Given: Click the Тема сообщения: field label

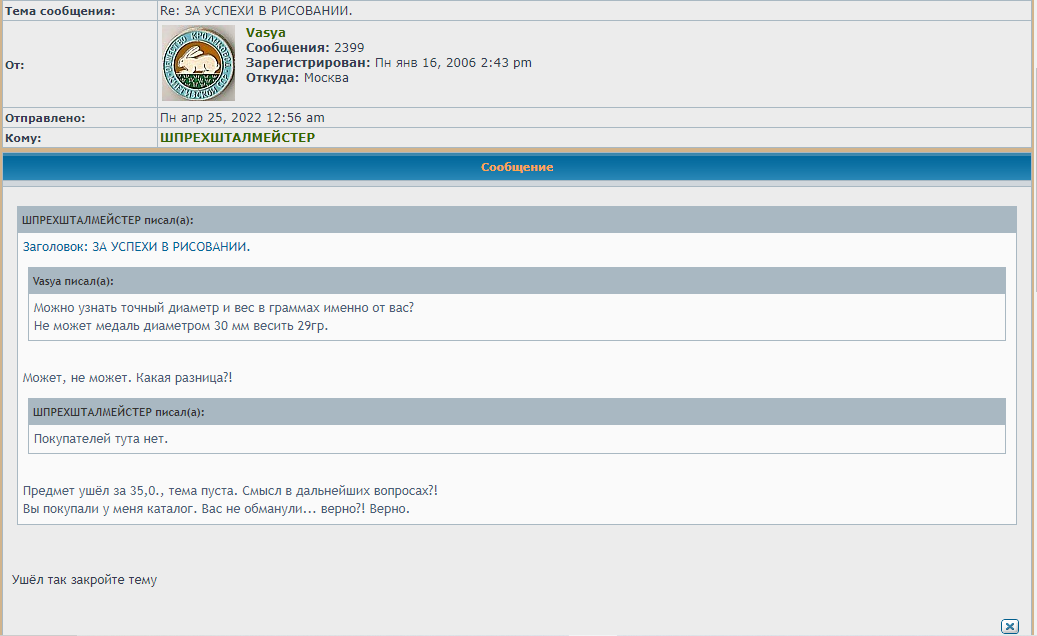Looking at the screenshot, I should pyautogui.click(x=60, y=11).
